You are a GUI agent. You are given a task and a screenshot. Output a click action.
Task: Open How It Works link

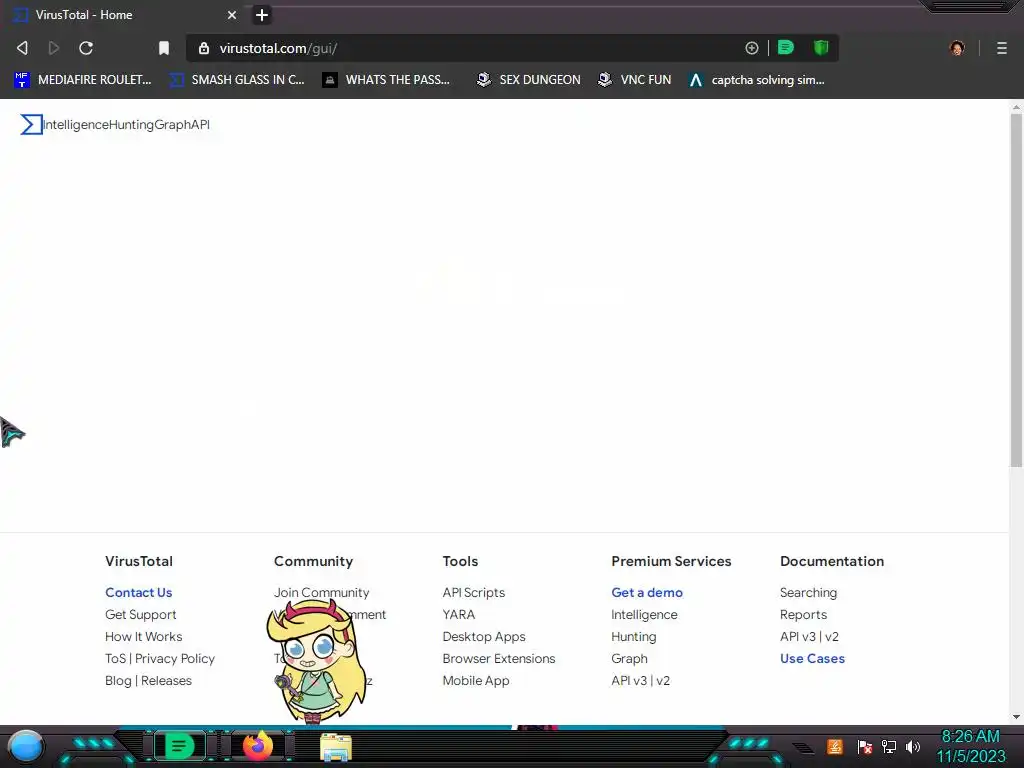(144, 637)
